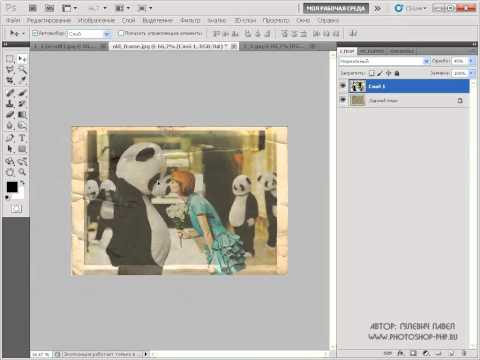
Task: Toggle lock image pixels brush icon
Action: [380, 73]
